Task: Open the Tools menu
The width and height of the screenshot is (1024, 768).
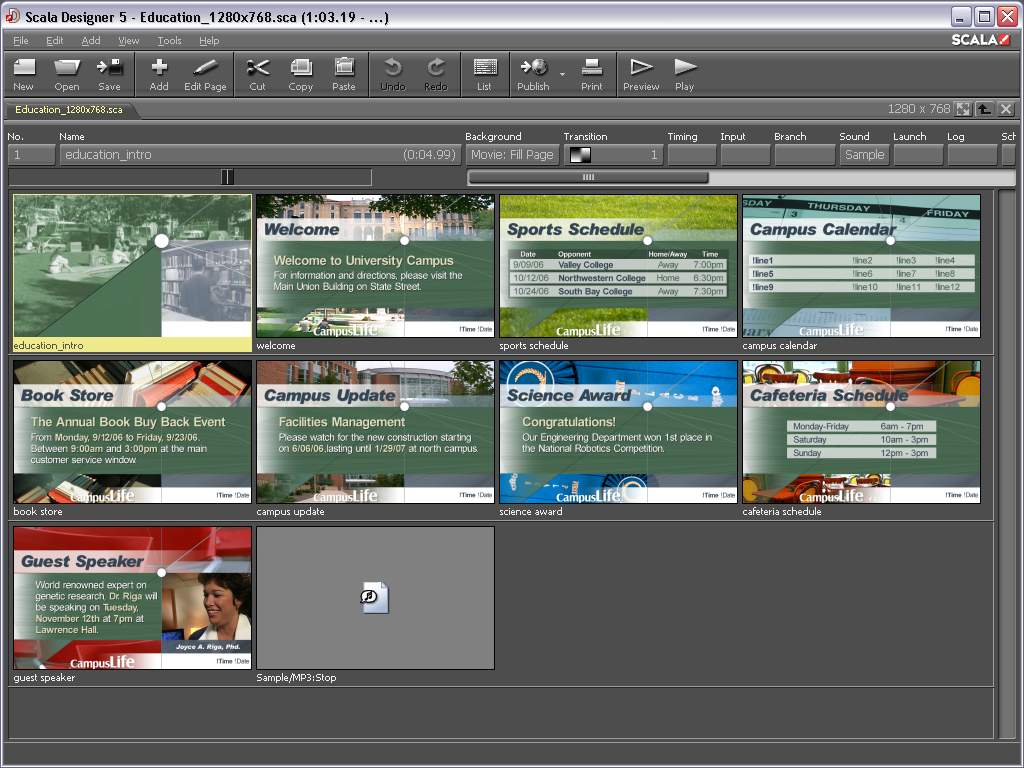Action: point(169,41)
